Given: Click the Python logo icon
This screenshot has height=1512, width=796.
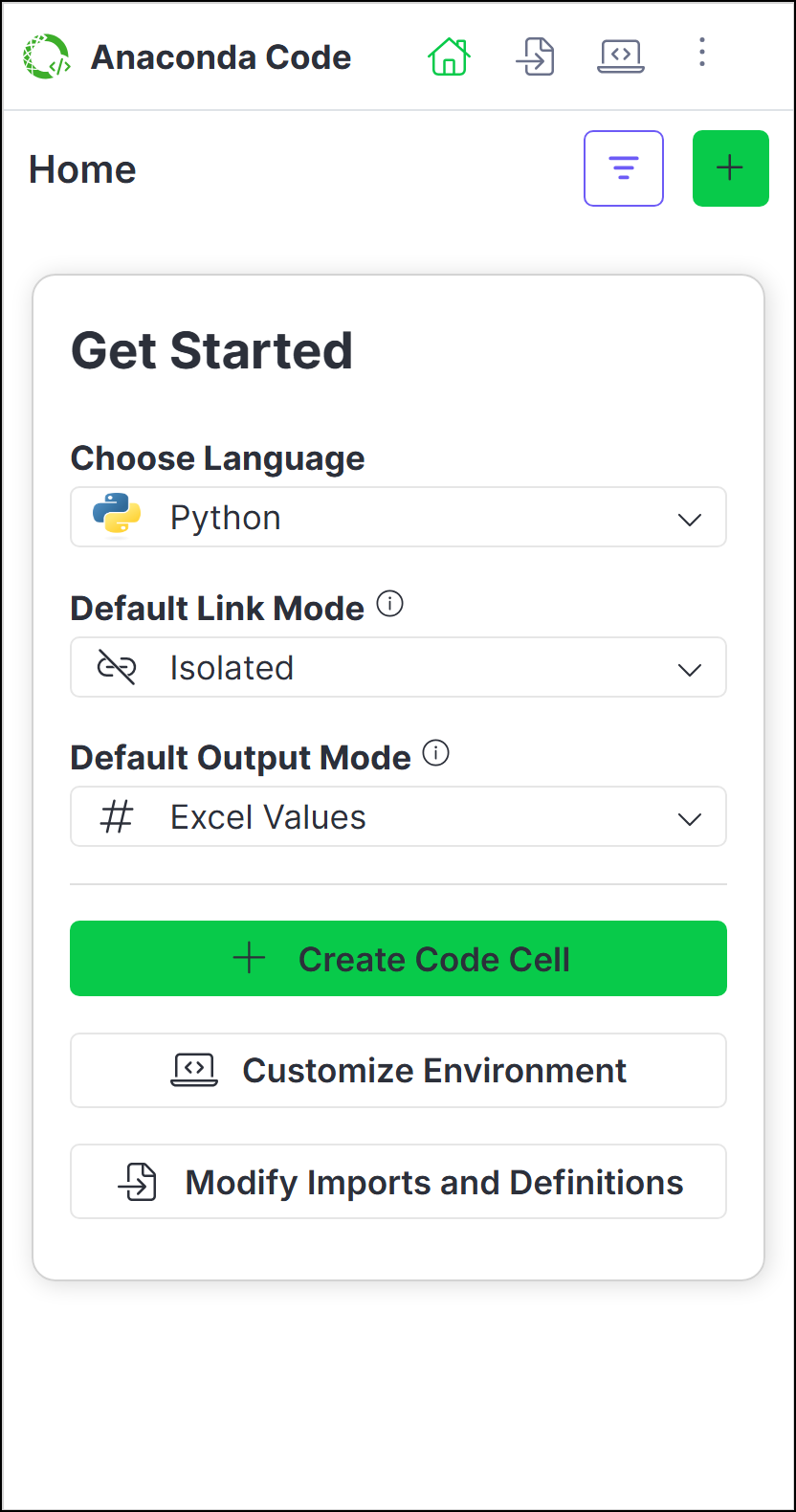Looking at the screenshot, I should click(x=117, y=517).
